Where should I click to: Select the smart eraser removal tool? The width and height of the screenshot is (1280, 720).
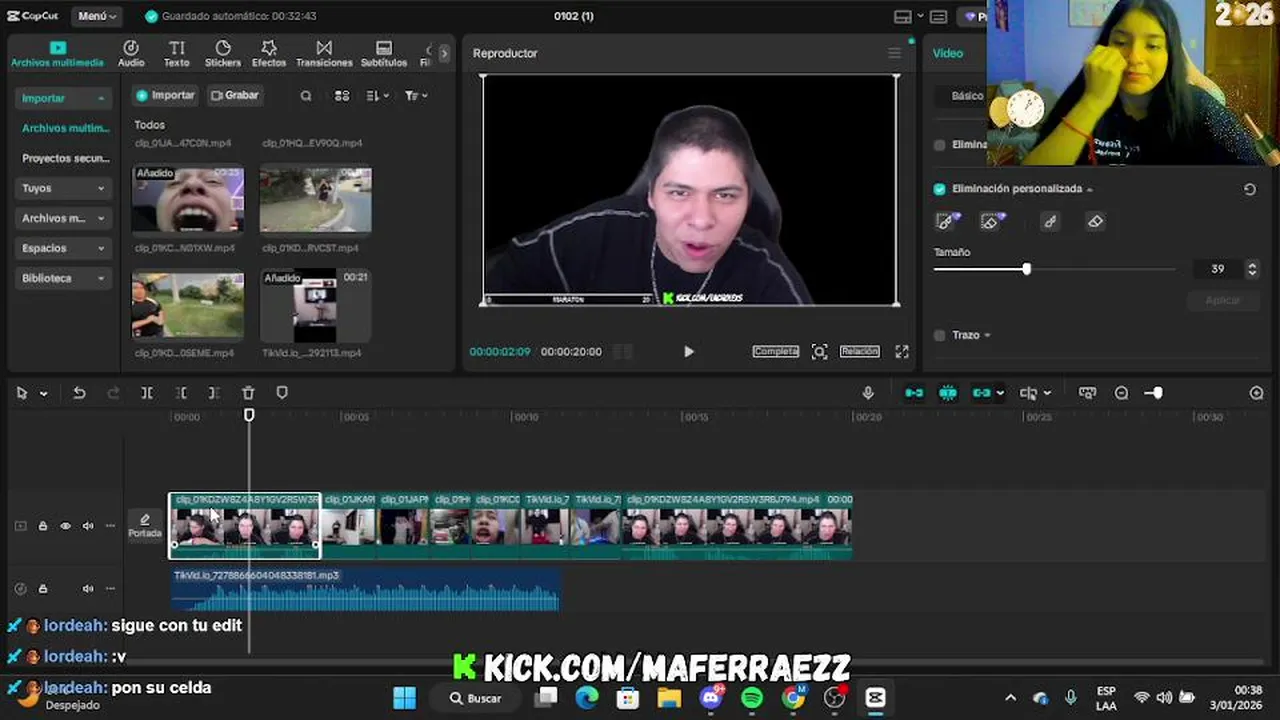click(x=992, y=221)
